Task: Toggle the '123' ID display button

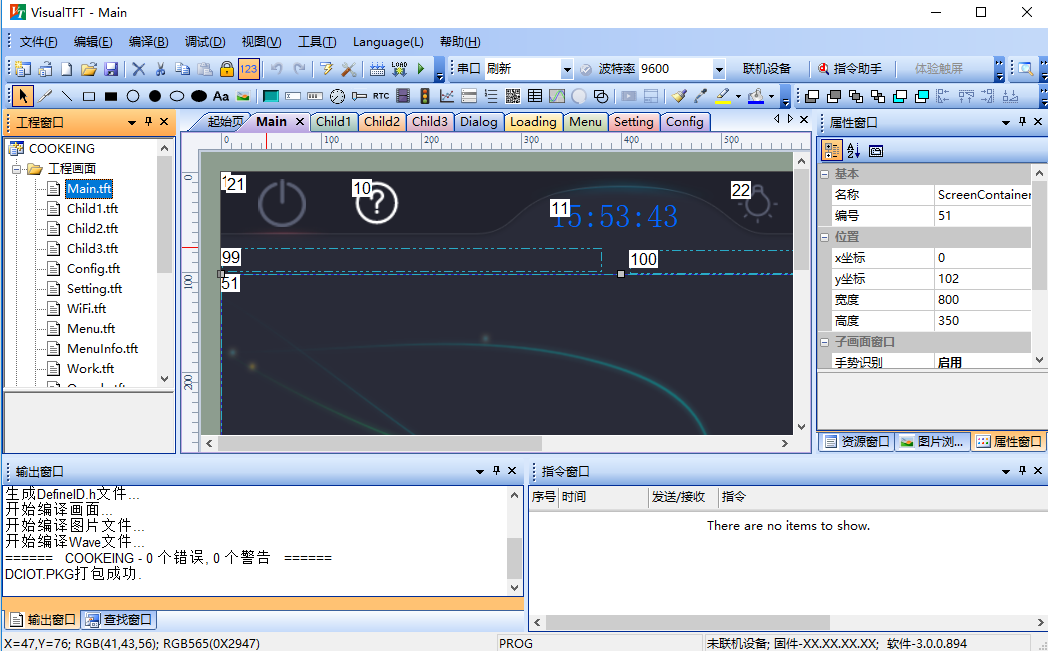Action: click(x=249, y=69)
